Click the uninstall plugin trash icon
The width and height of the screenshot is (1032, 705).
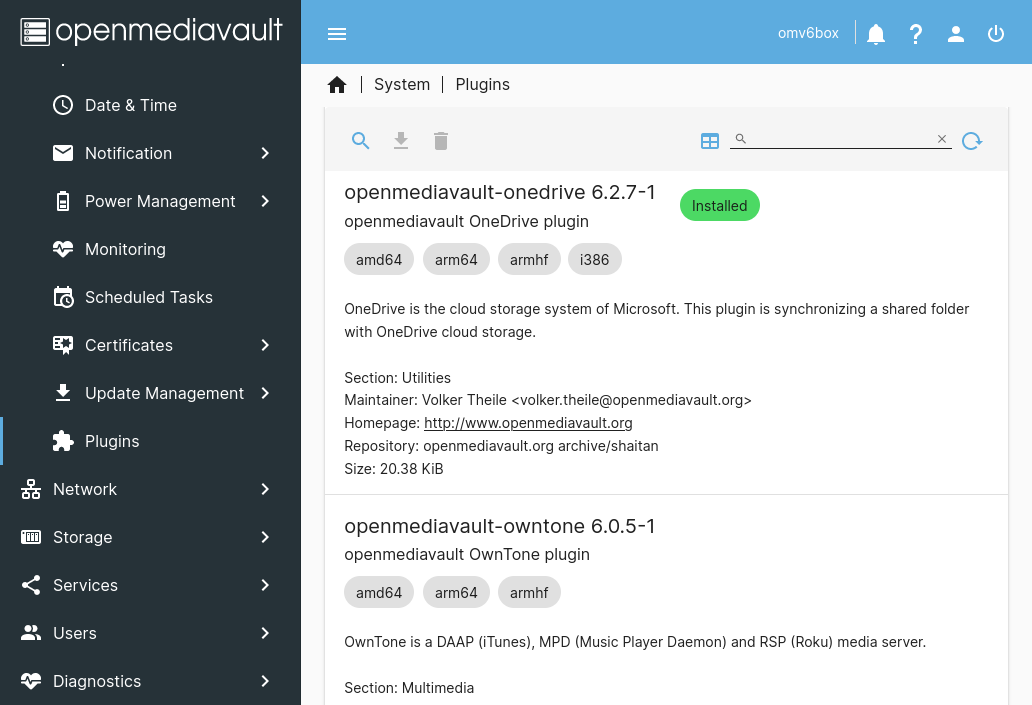[x=441, y=141]
